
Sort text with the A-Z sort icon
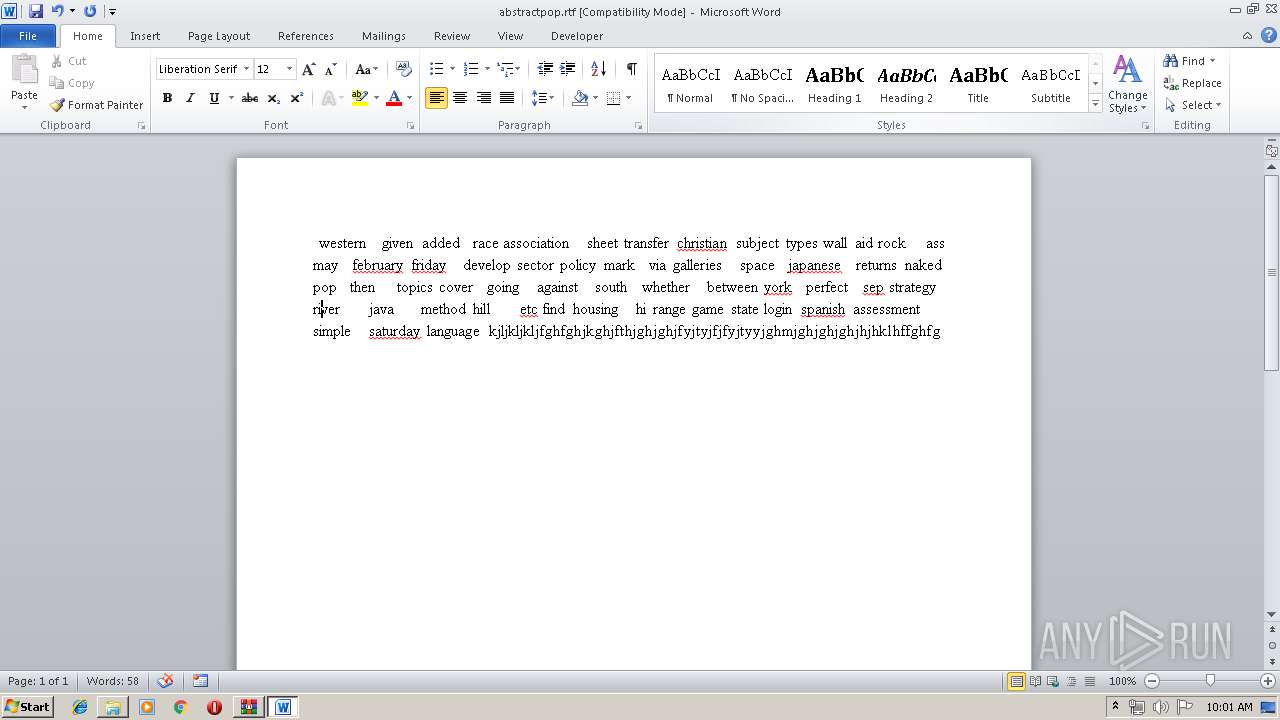tap(598, 69)
